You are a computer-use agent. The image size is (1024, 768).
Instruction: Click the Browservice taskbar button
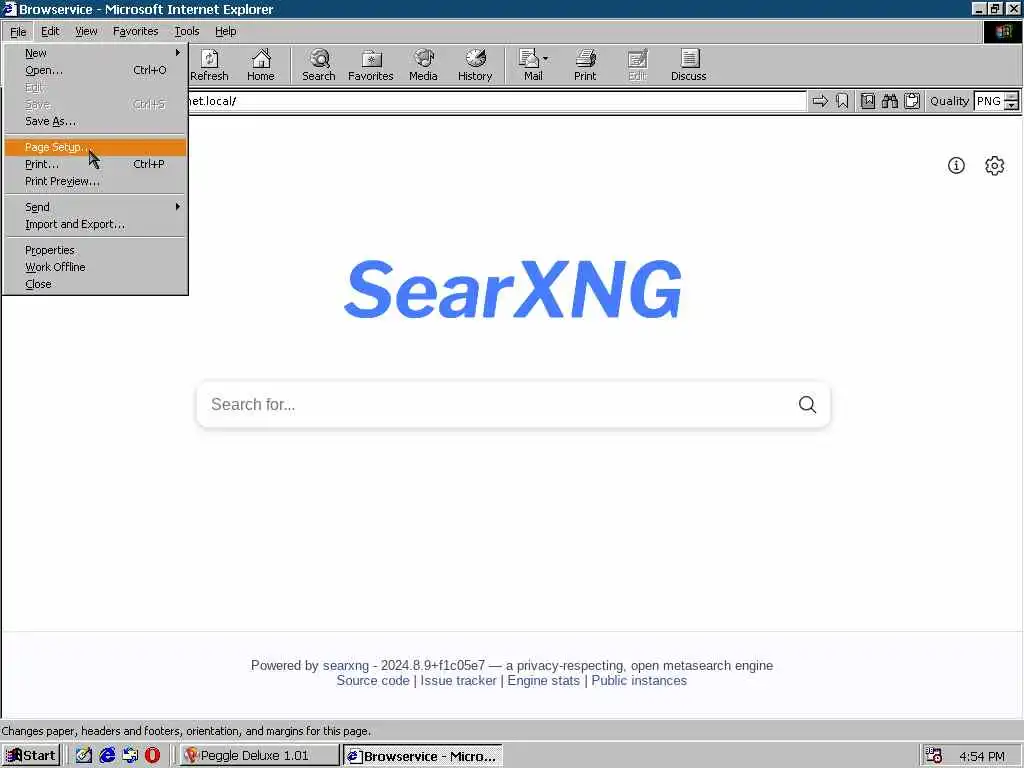coord(423,756)
